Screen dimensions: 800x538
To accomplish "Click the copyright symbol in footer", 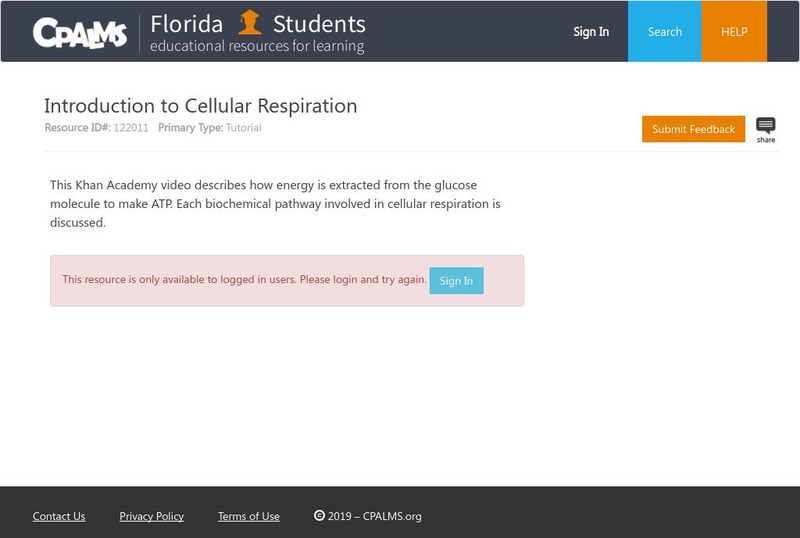I will 319,516.
